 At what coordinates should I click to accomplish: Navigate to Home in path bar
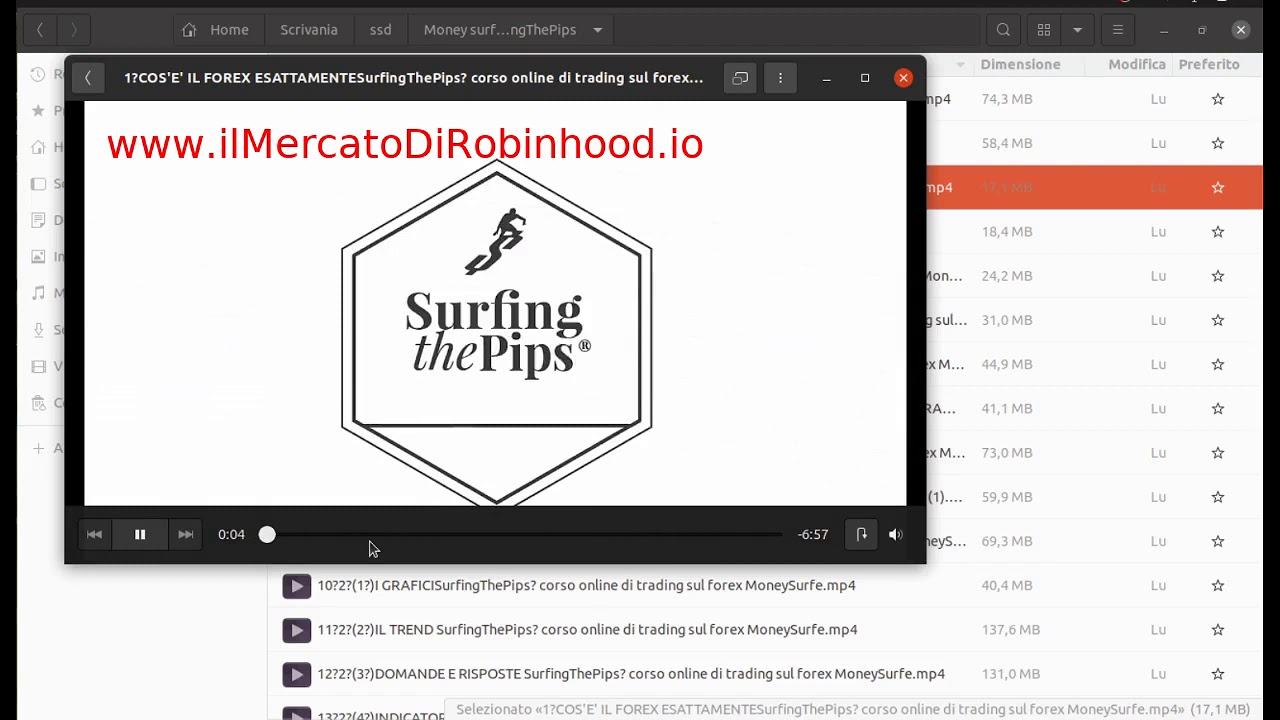218,30
